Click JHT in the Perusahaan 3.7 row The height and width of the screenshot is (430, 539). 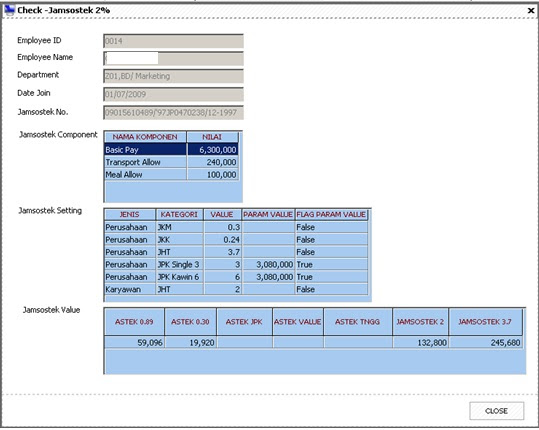179,252
